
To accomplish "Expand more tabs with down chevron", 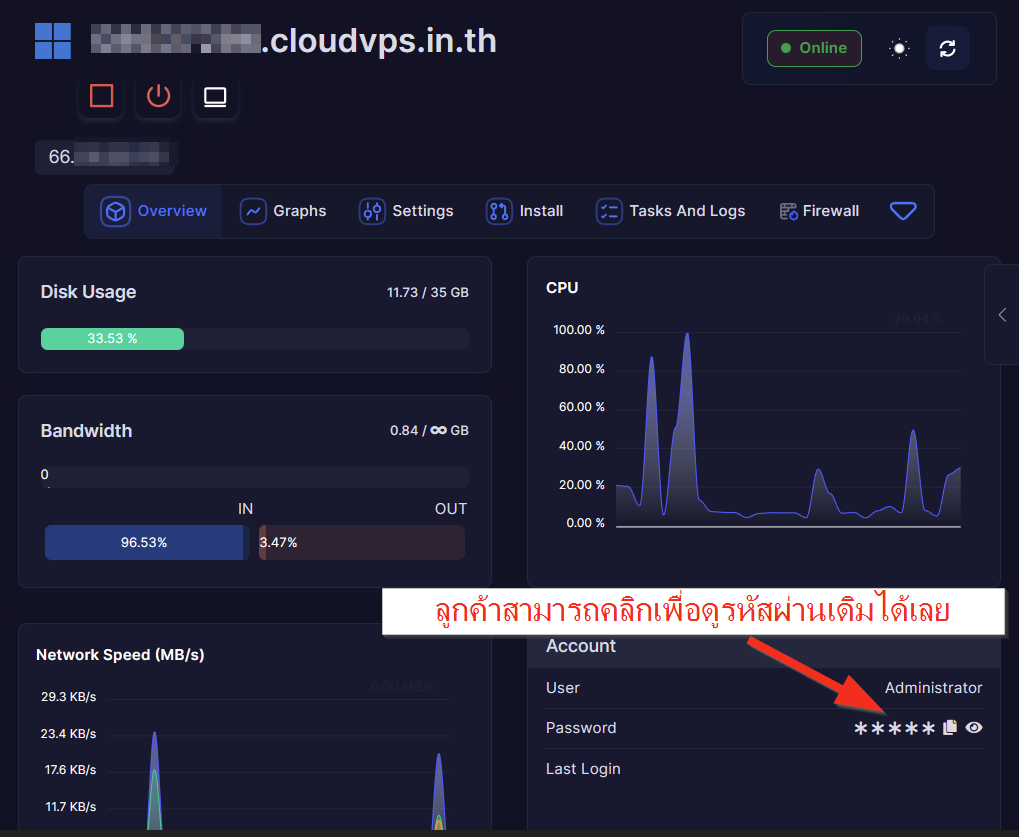I will (x=903, y=211).
